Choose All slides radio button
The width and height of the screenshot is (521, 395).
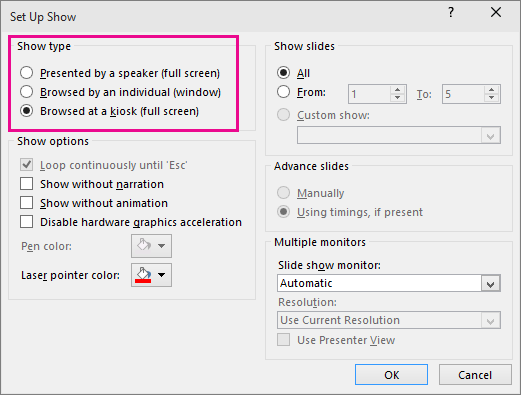(x=283, y=73)
